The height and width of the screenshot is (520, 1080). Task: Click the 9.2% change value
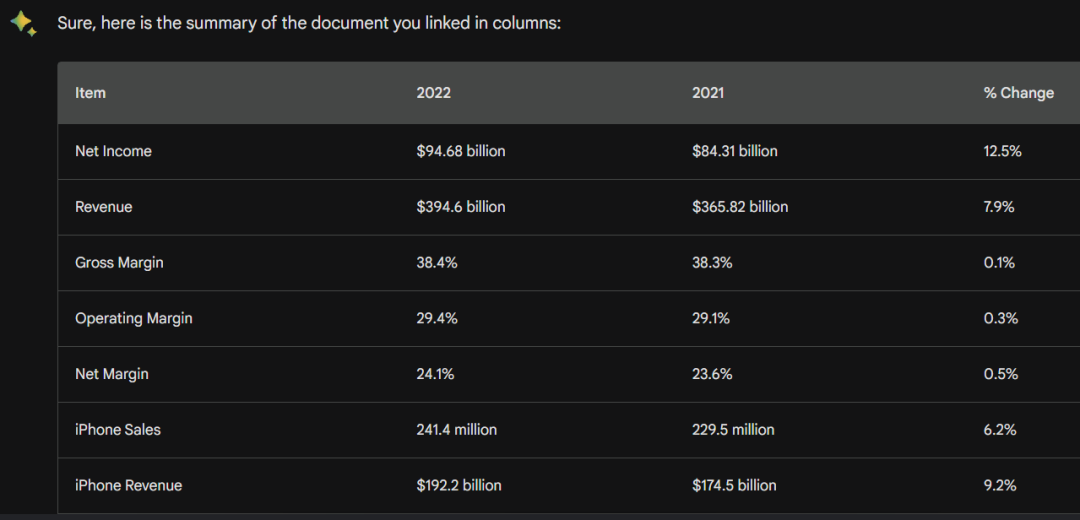click(x=999, y=486)
